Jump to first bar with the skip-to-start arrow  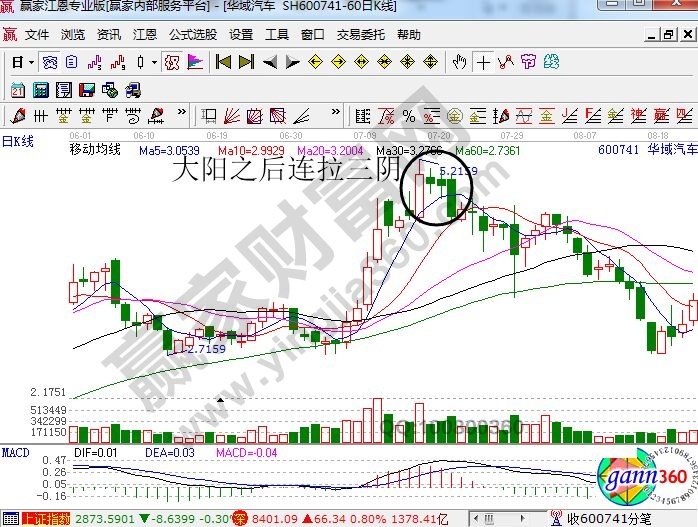[x=221, y=62]
